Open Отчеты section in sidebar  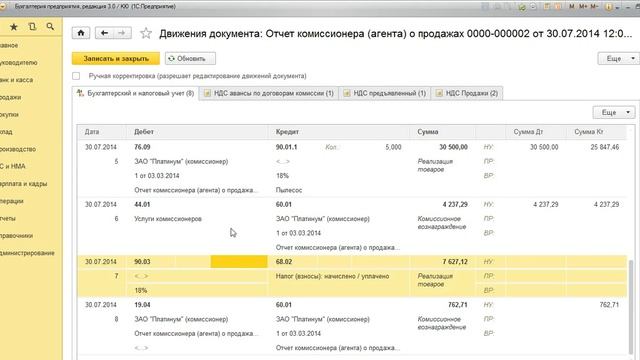tap(8, 218)
